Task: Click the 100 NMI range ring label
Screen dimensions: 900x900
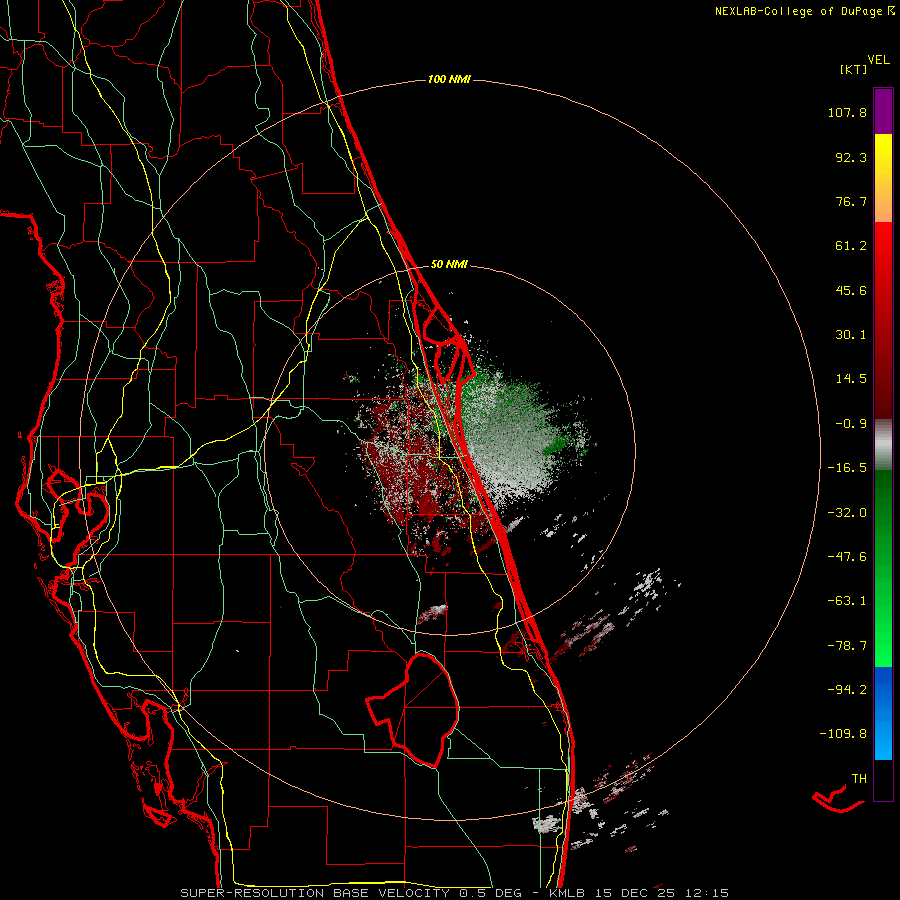Action: (449, 79)
